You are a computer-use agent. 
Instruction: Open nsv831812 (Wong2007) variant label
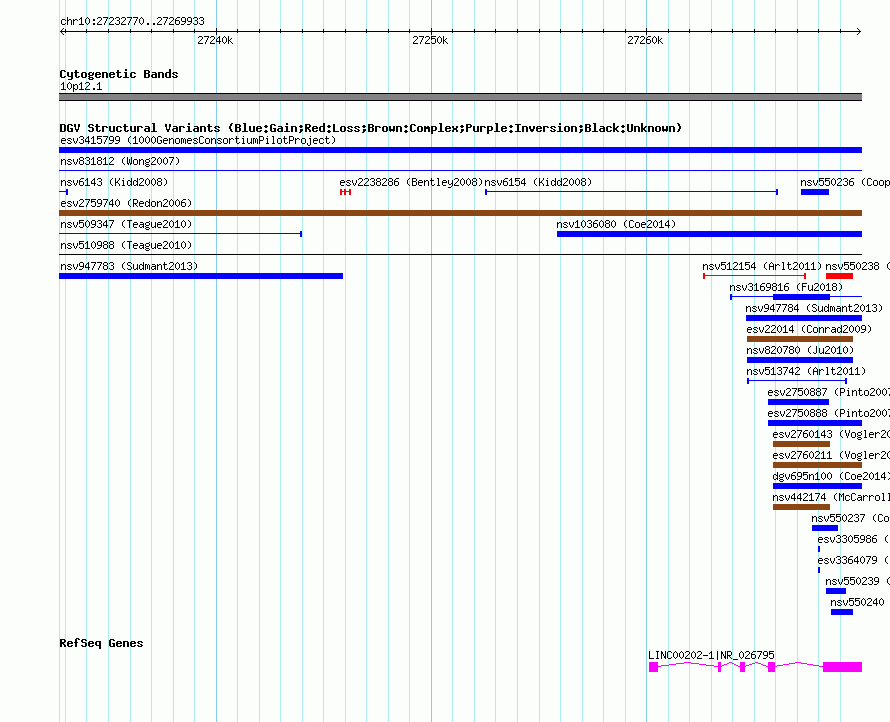pyautogui.click(x=120, y=161)
